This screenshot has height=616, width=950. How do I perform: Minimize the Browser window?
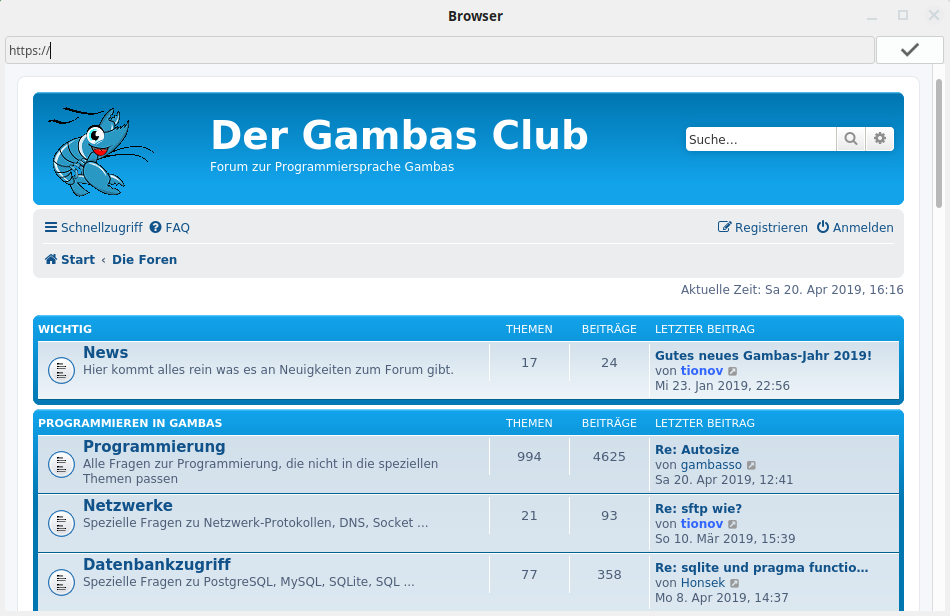click(x=872, y=16)
